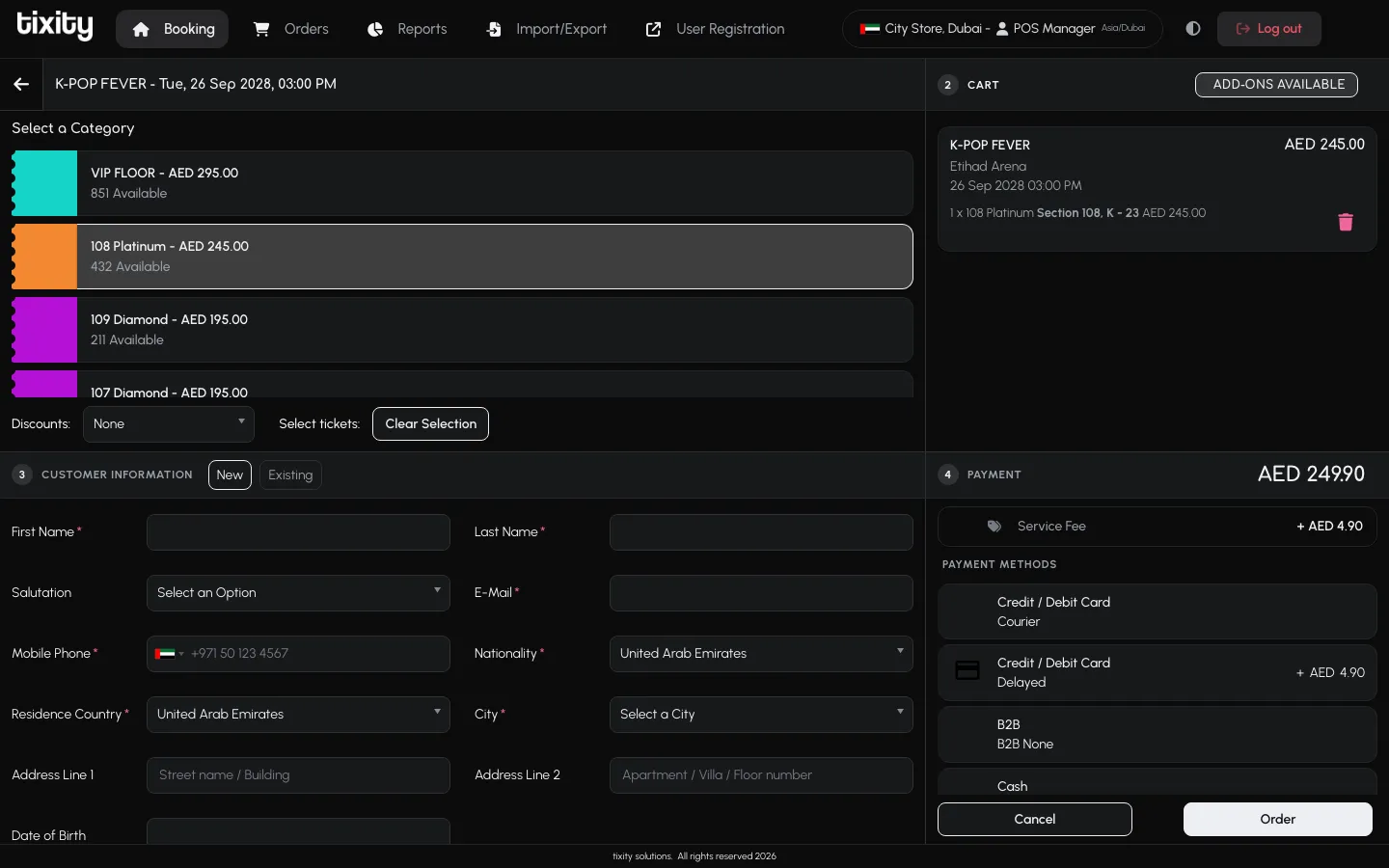Click the UAE flag by City Store

(x=869, y=29)
